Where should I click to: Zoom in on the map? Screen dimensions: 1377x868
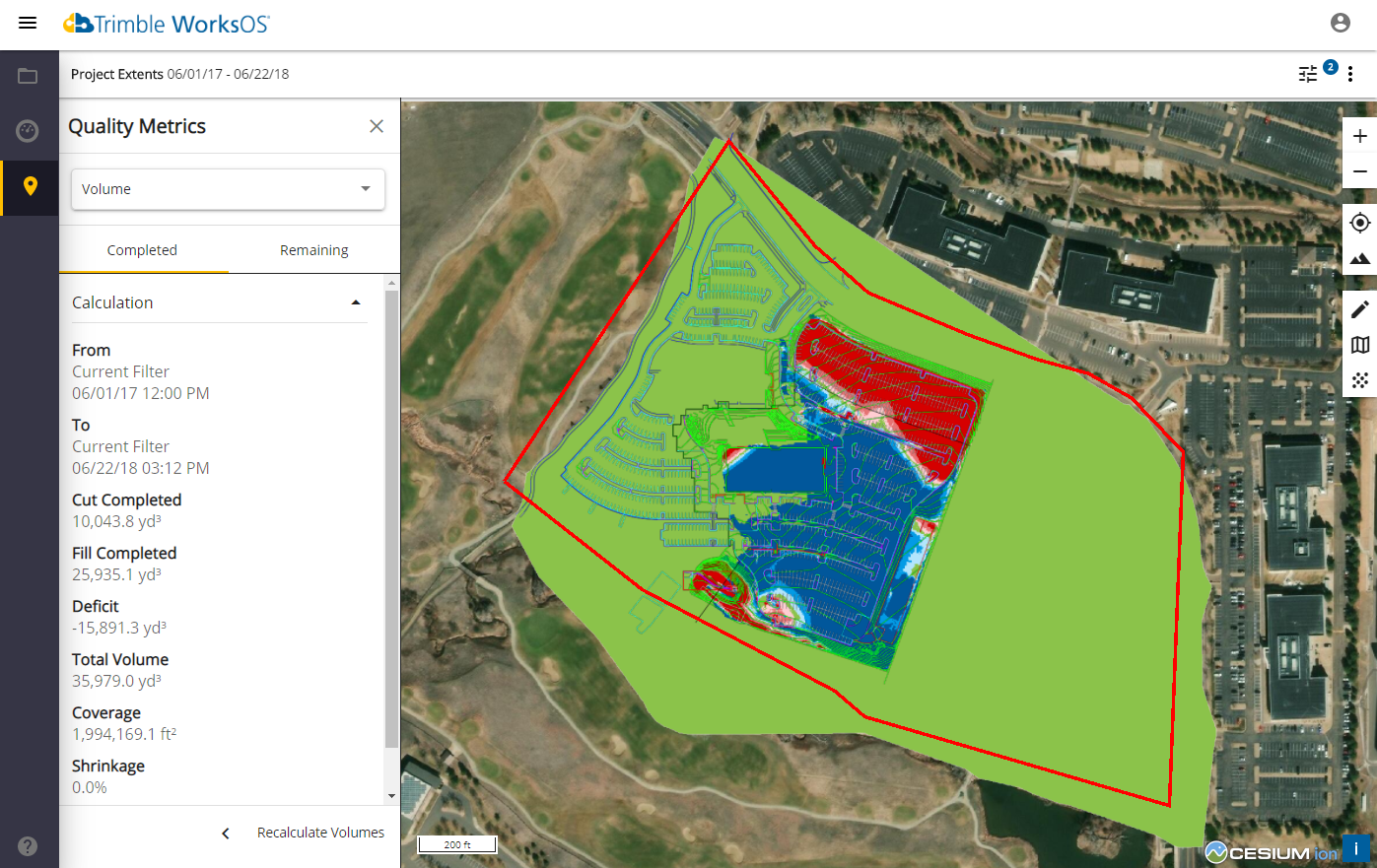[1360, 136]
